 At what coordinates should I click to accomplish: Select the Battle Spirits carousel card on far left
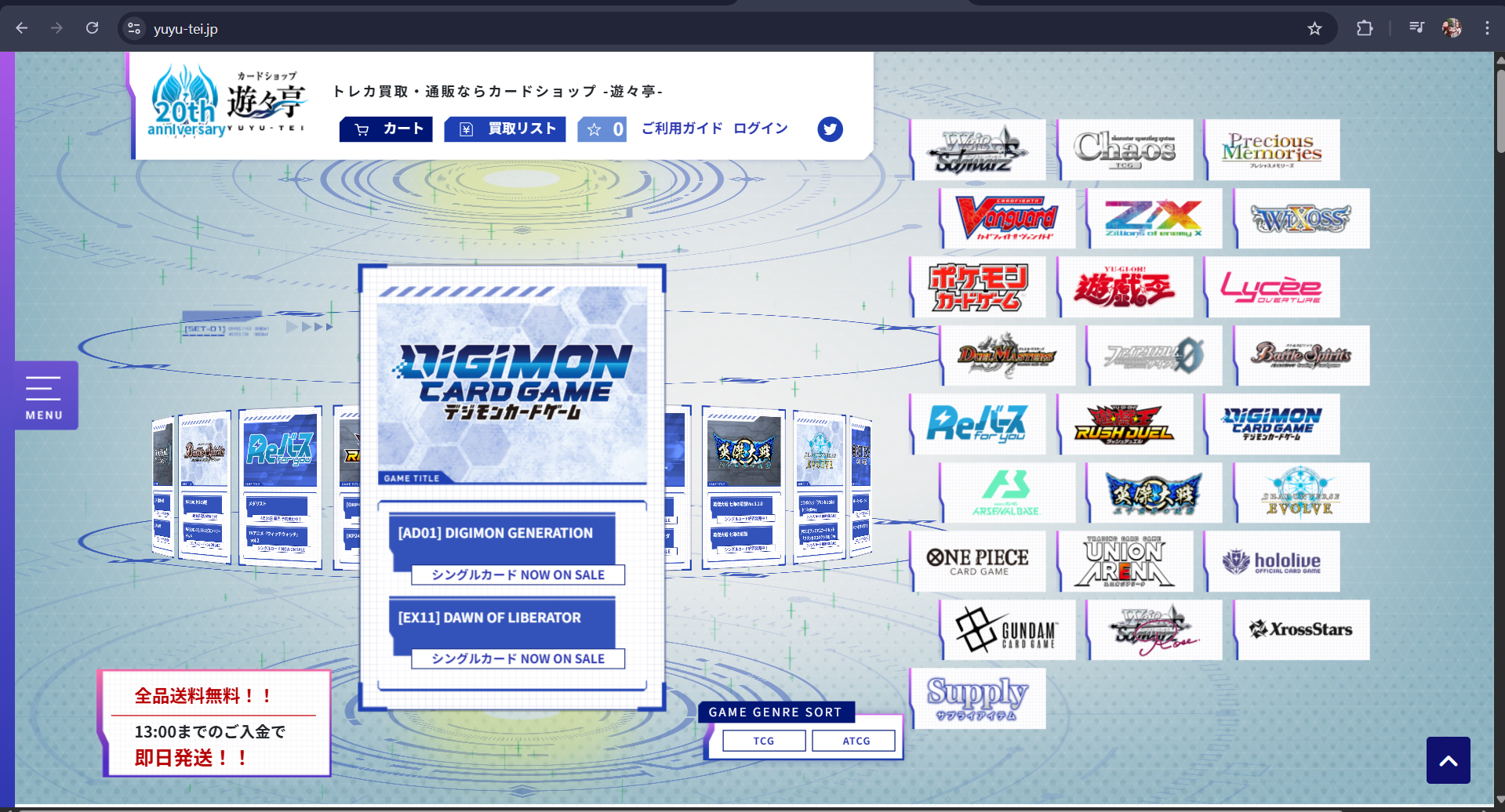205,486
